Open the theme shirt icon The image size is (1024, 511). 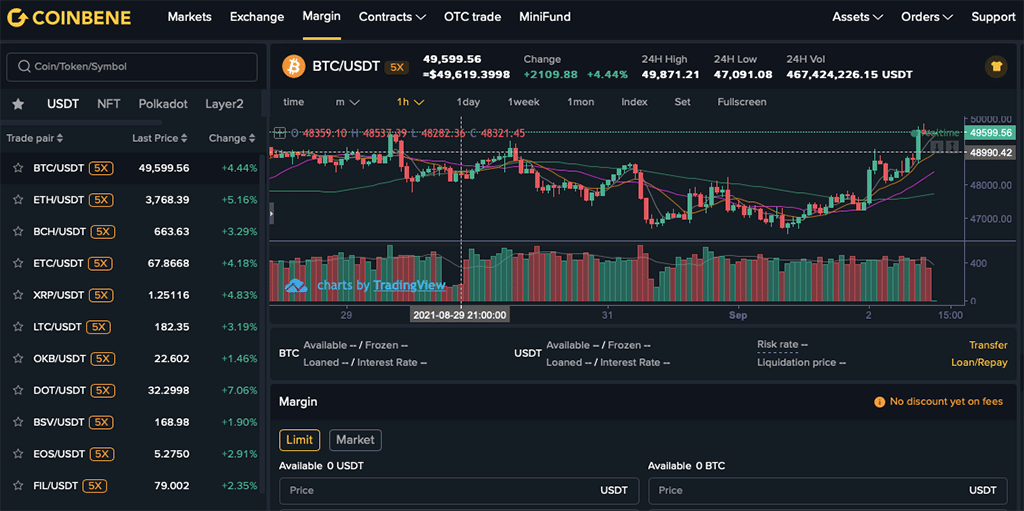(996, 67)
